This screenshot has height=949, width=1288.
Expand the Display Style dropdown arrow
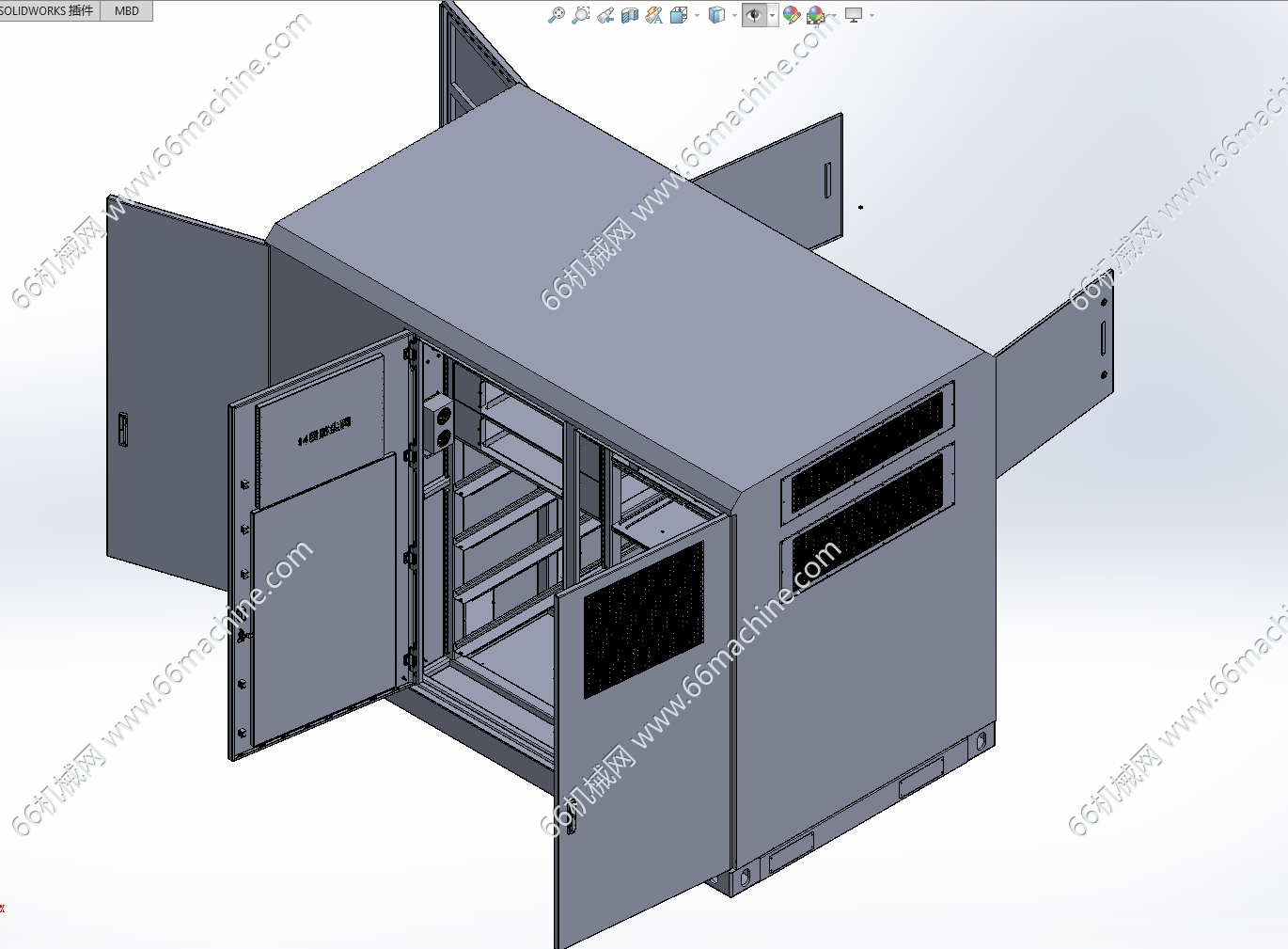[x=734, y=15]
